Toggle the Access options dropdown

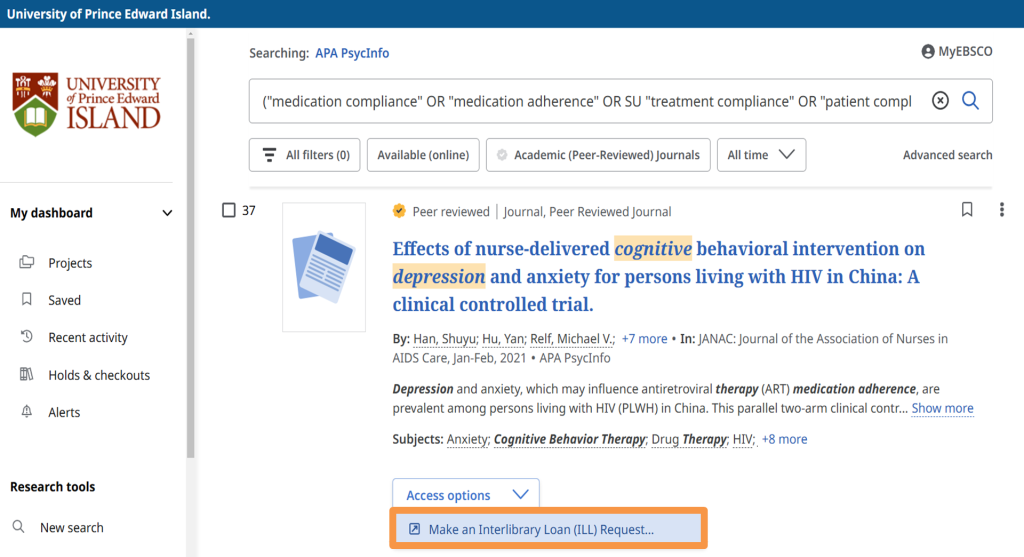coord(465,495)
